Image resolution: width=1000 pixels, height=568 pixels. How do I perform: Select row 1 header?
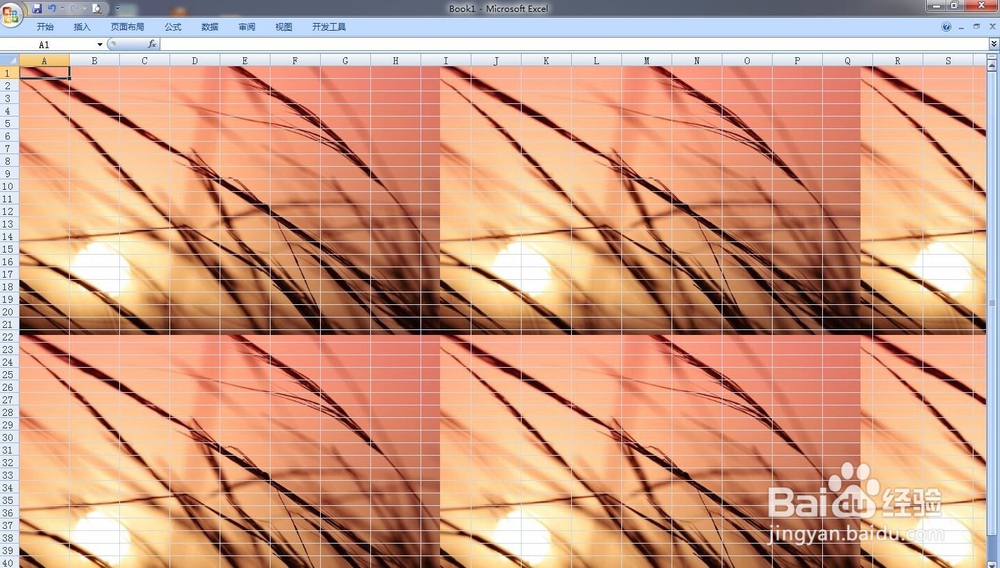(9, 73)
